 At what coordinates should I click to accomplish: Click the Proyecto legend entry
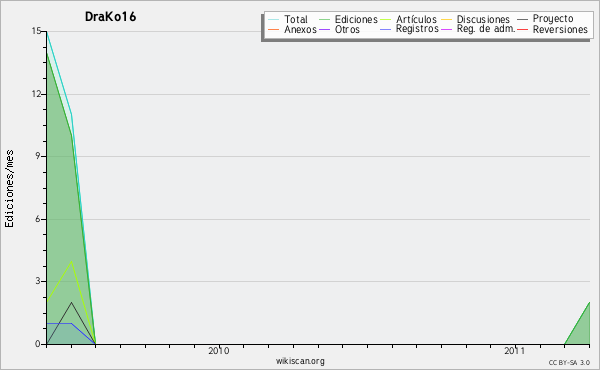pos(553,19)
